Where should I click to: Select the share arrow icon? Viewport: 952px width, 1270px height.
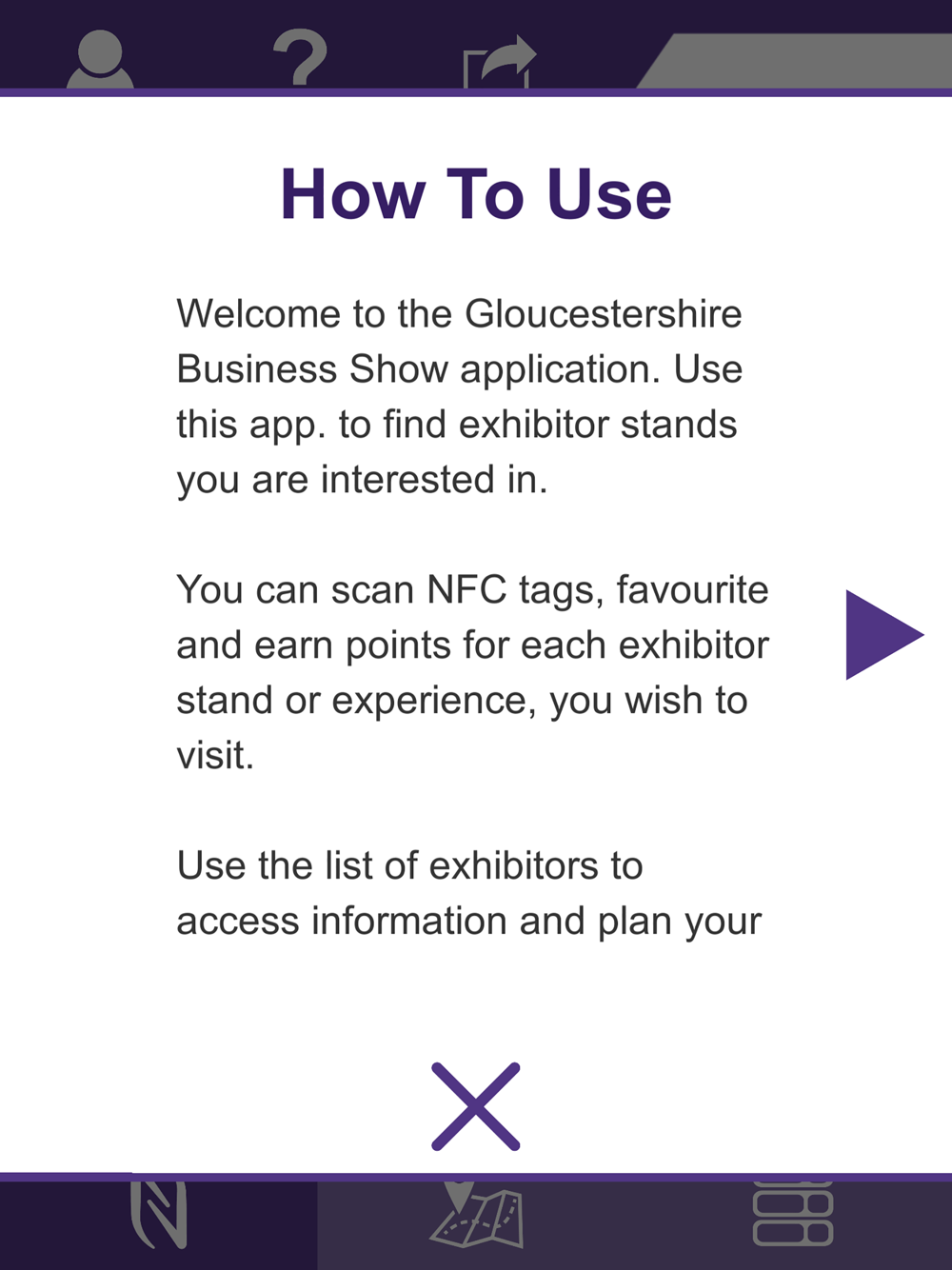[500, 62]
